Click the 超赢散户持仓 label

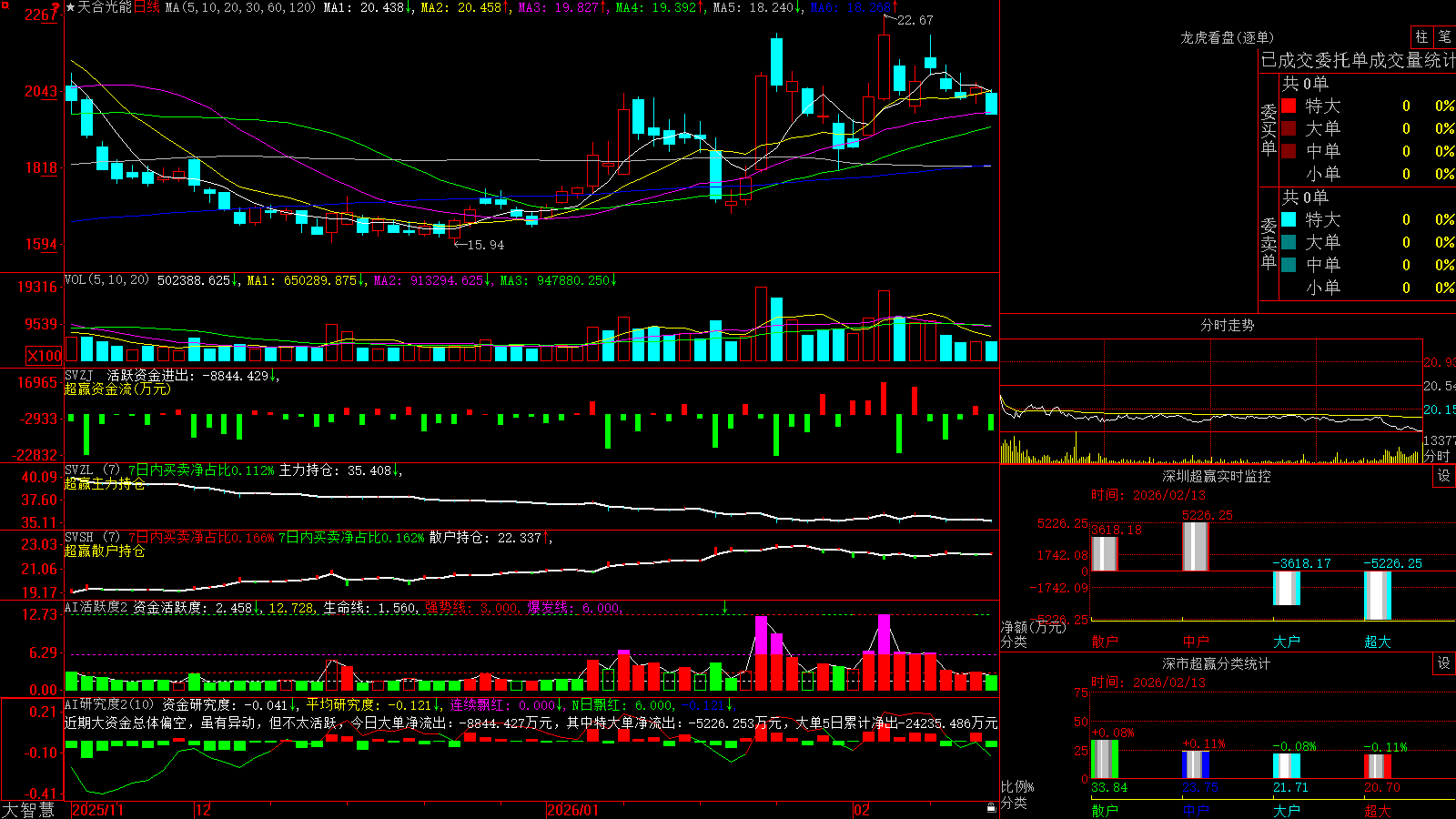105,551
